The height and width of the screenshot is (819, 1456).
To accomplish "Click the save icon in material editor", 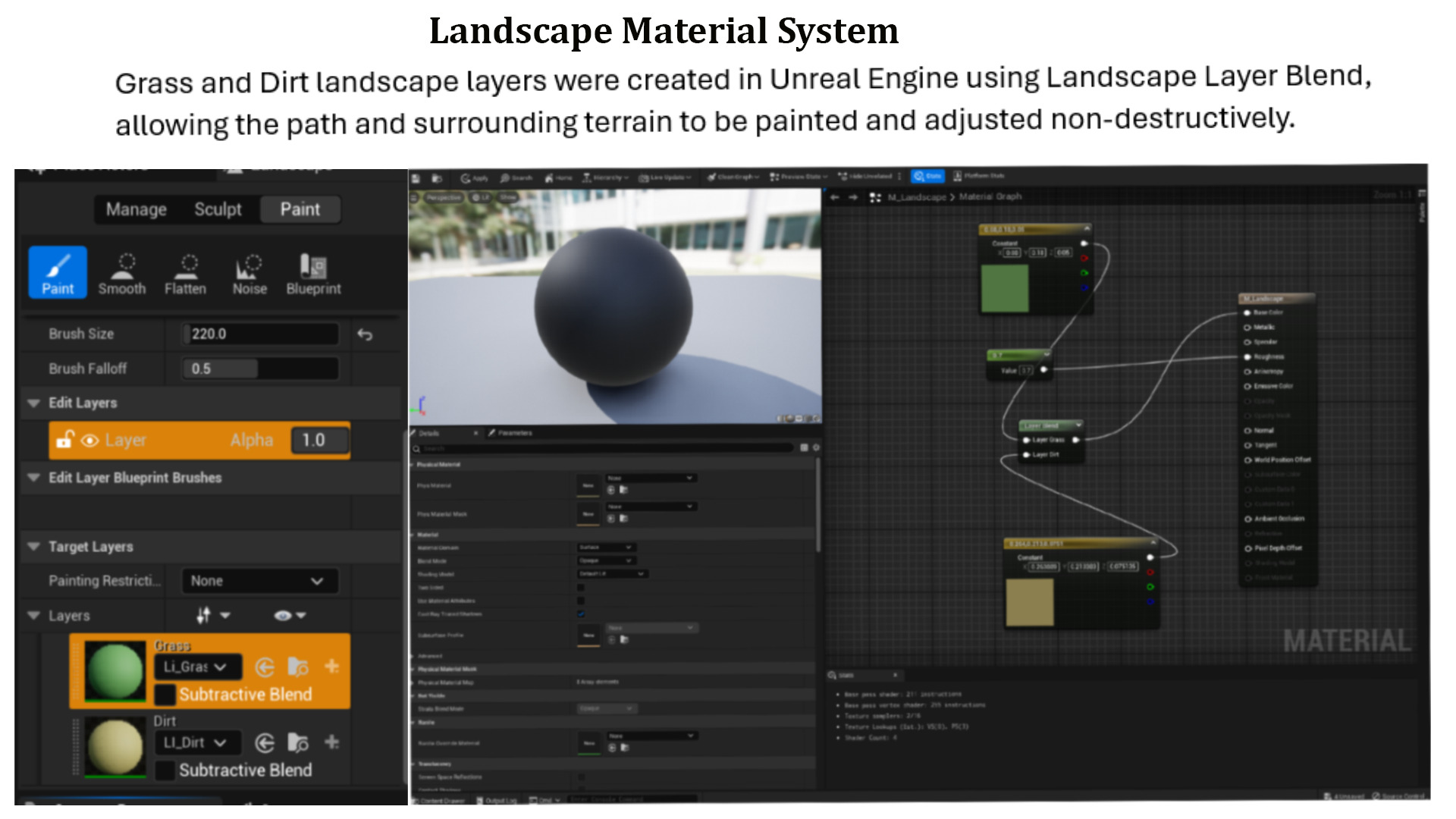I will click(416, 178).
